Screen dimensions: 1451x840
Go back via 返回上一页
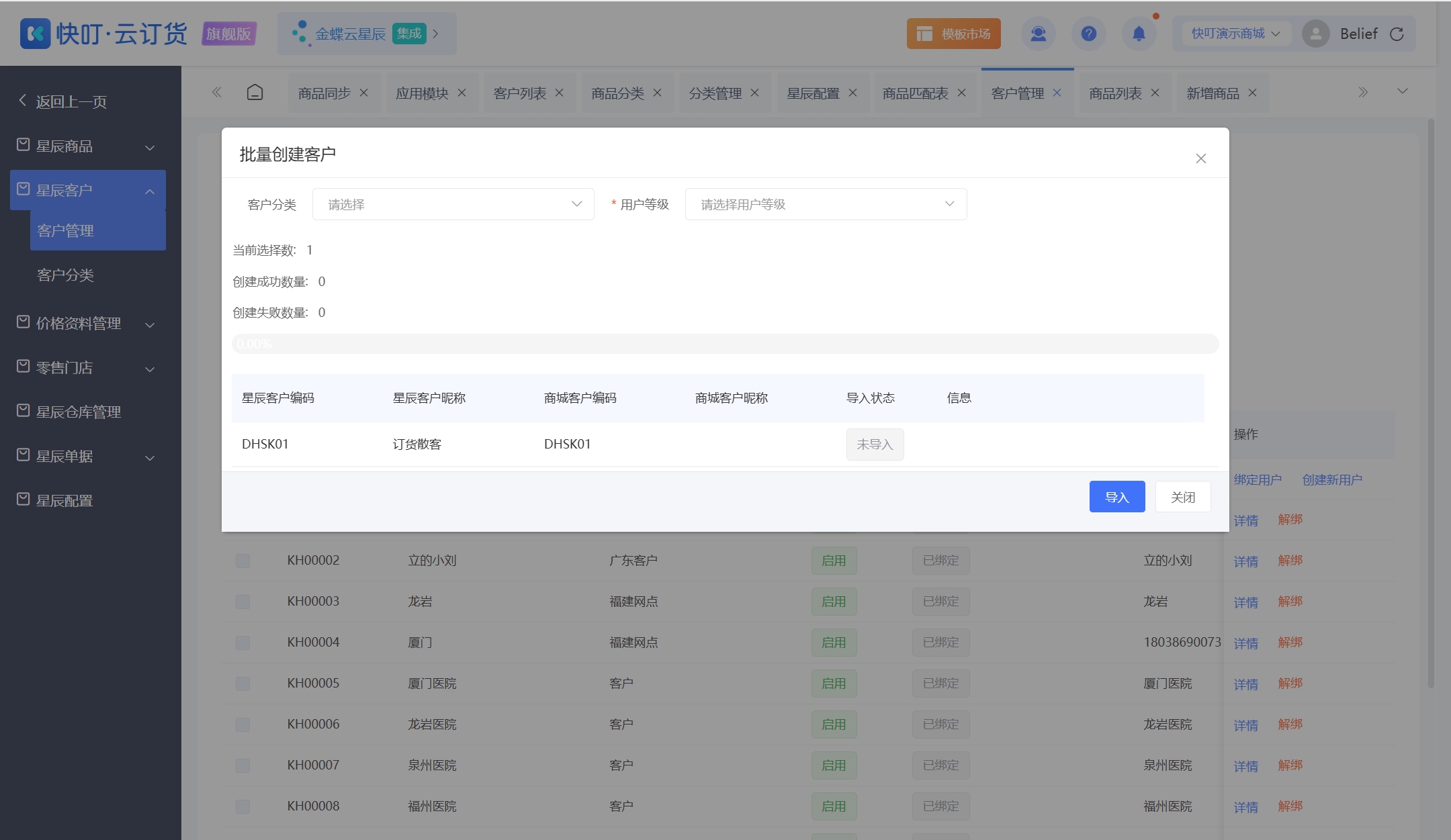tap(62, 101)
